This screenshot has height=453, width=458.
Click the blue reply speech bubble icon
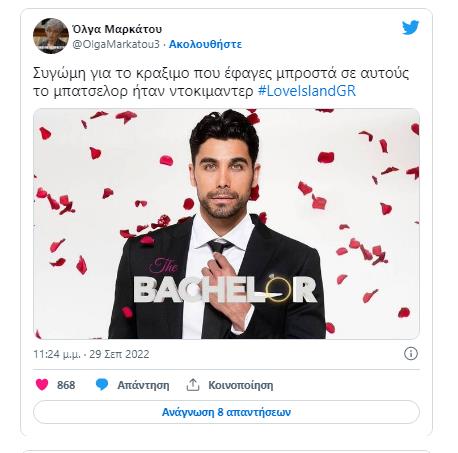(x=102, y=385)
